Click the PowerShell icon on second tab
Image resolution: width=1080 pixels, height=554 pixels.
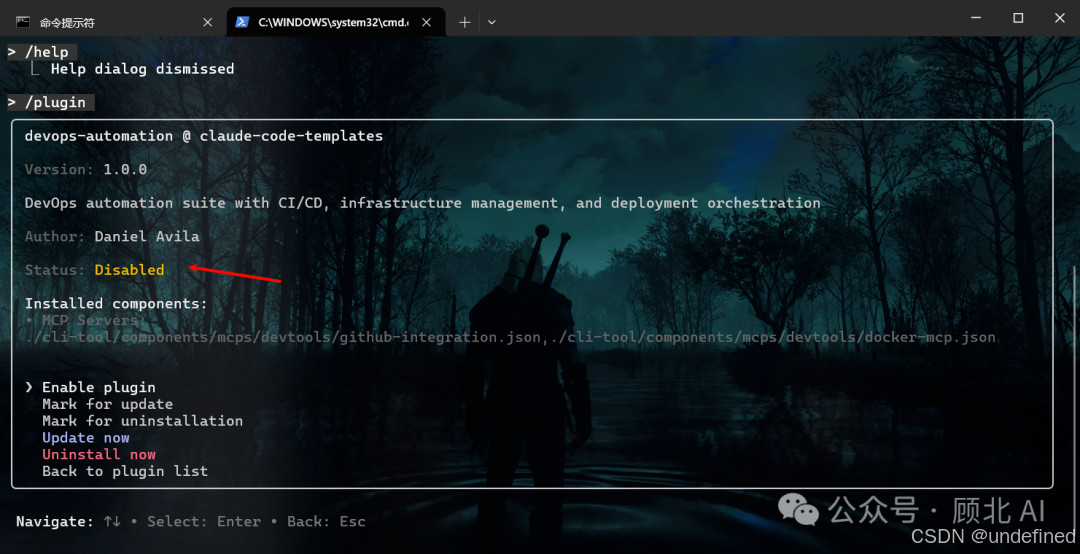pyautogui.click(x=242, y=22)
